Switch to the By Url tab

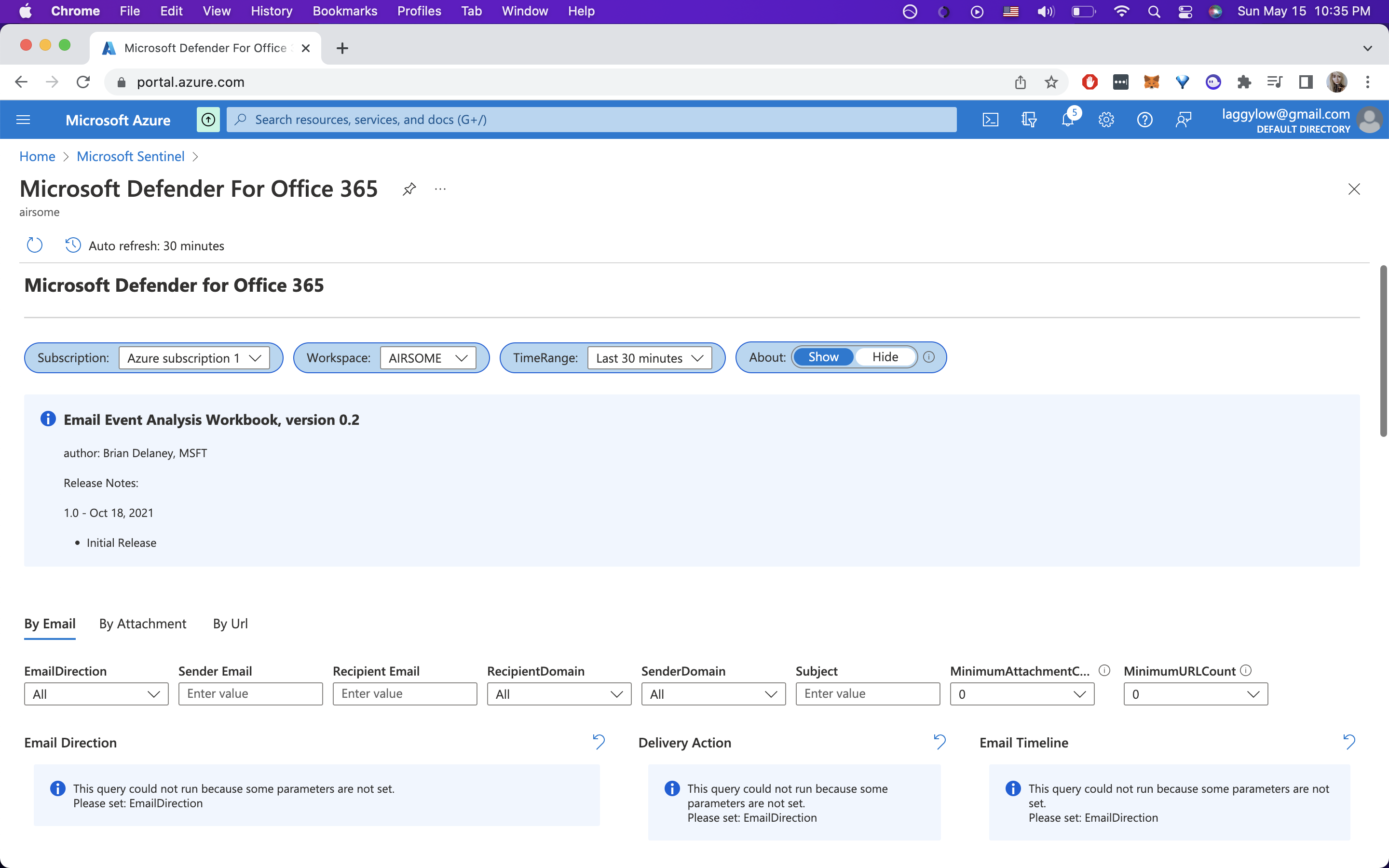tap(230, 624)
